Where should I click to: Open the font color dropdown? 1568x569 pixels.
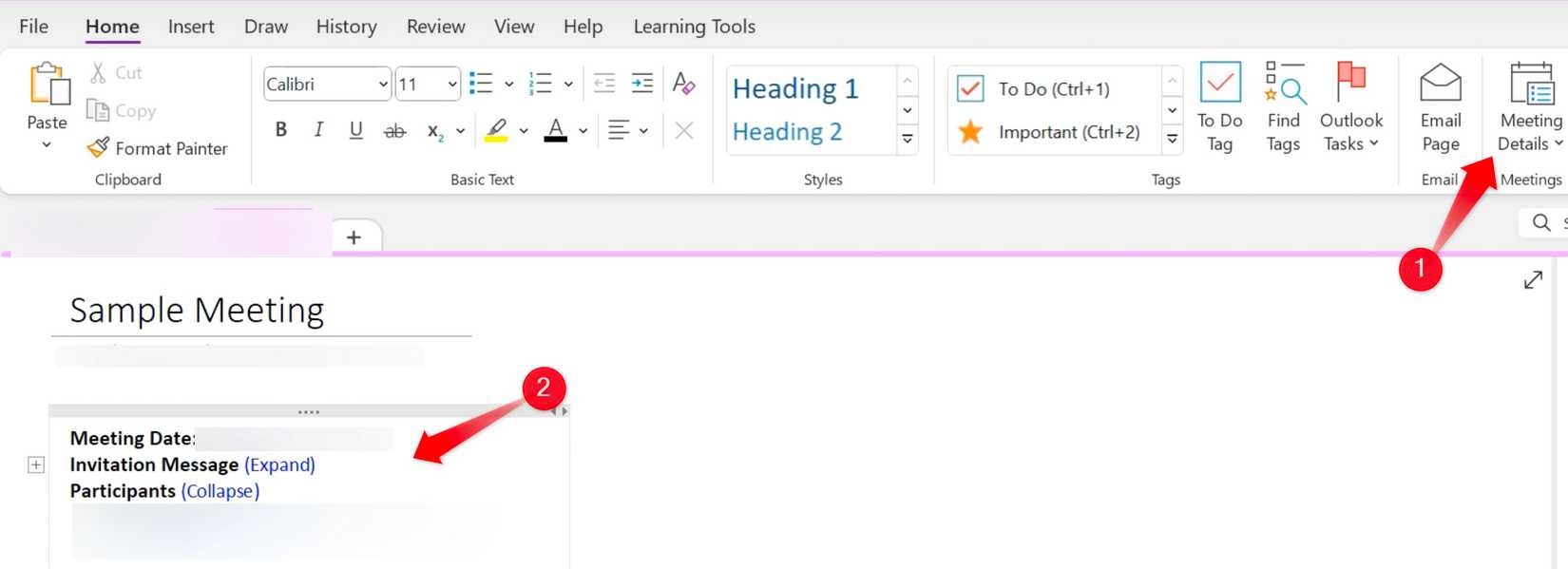(x=583, y=131)
